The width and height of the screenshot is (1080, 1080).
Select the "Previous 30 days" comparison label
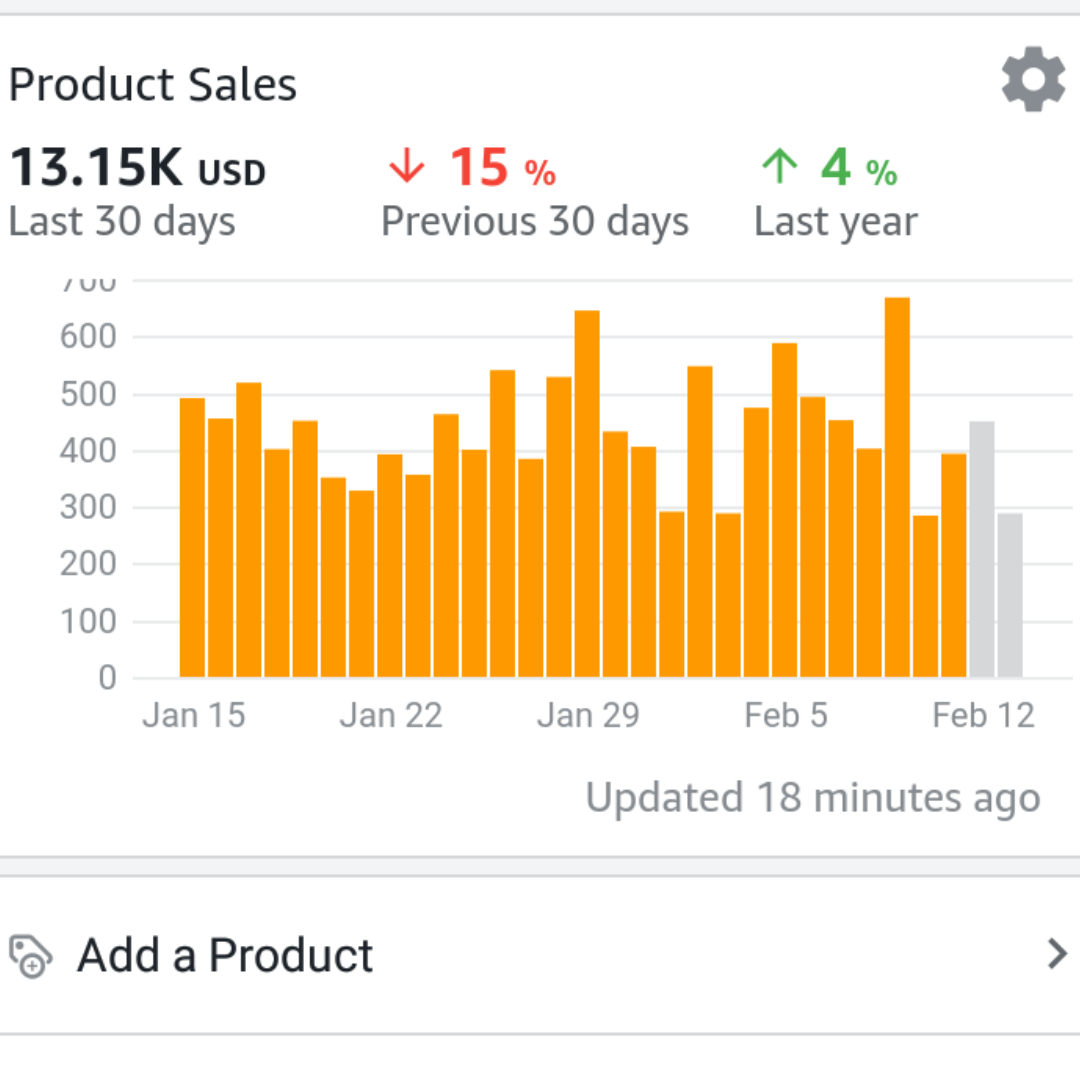535,222
